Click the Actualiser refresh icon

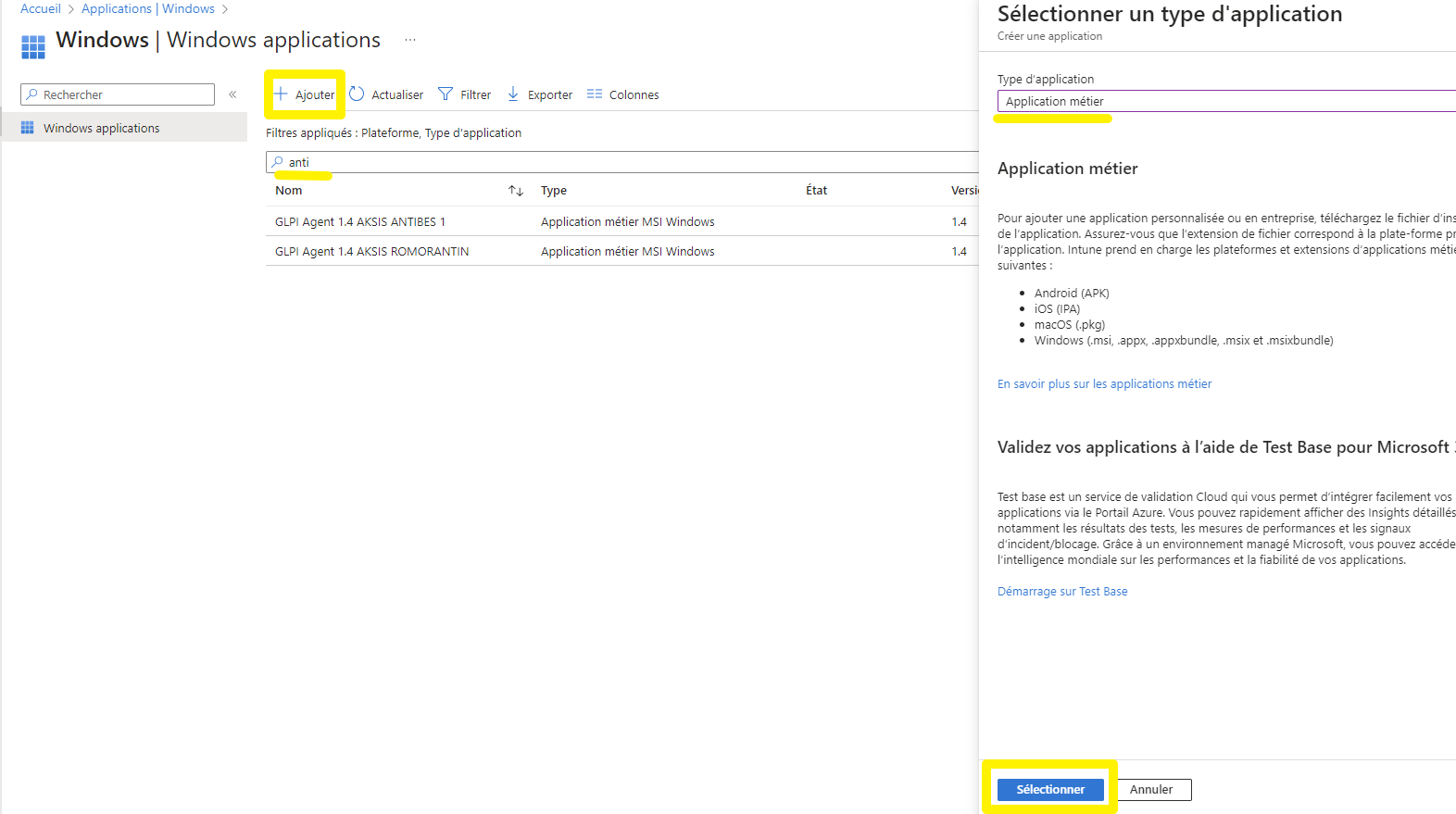tap(357, 94)
